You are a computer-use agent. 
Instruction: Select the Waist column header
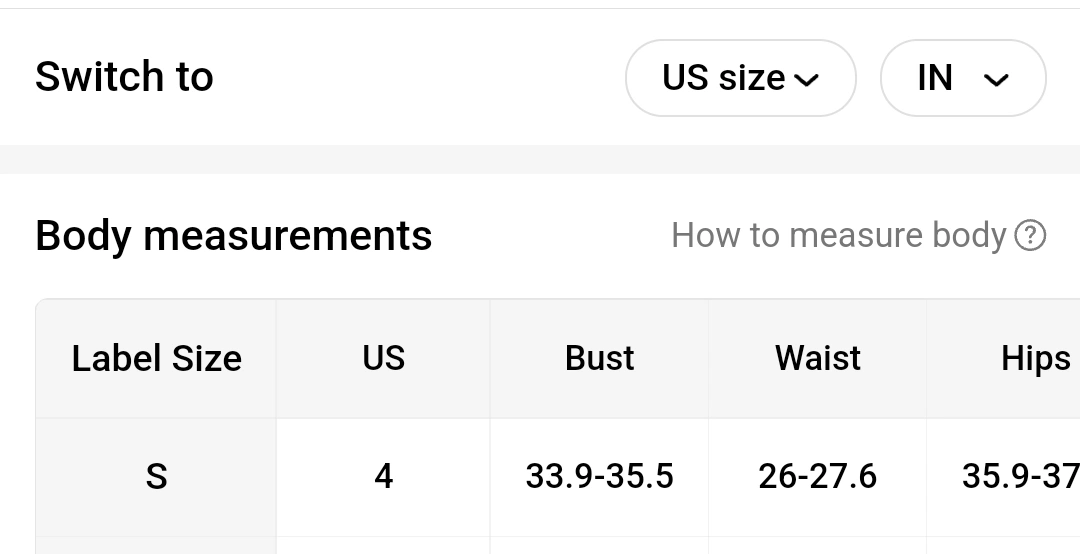point(817,359)
